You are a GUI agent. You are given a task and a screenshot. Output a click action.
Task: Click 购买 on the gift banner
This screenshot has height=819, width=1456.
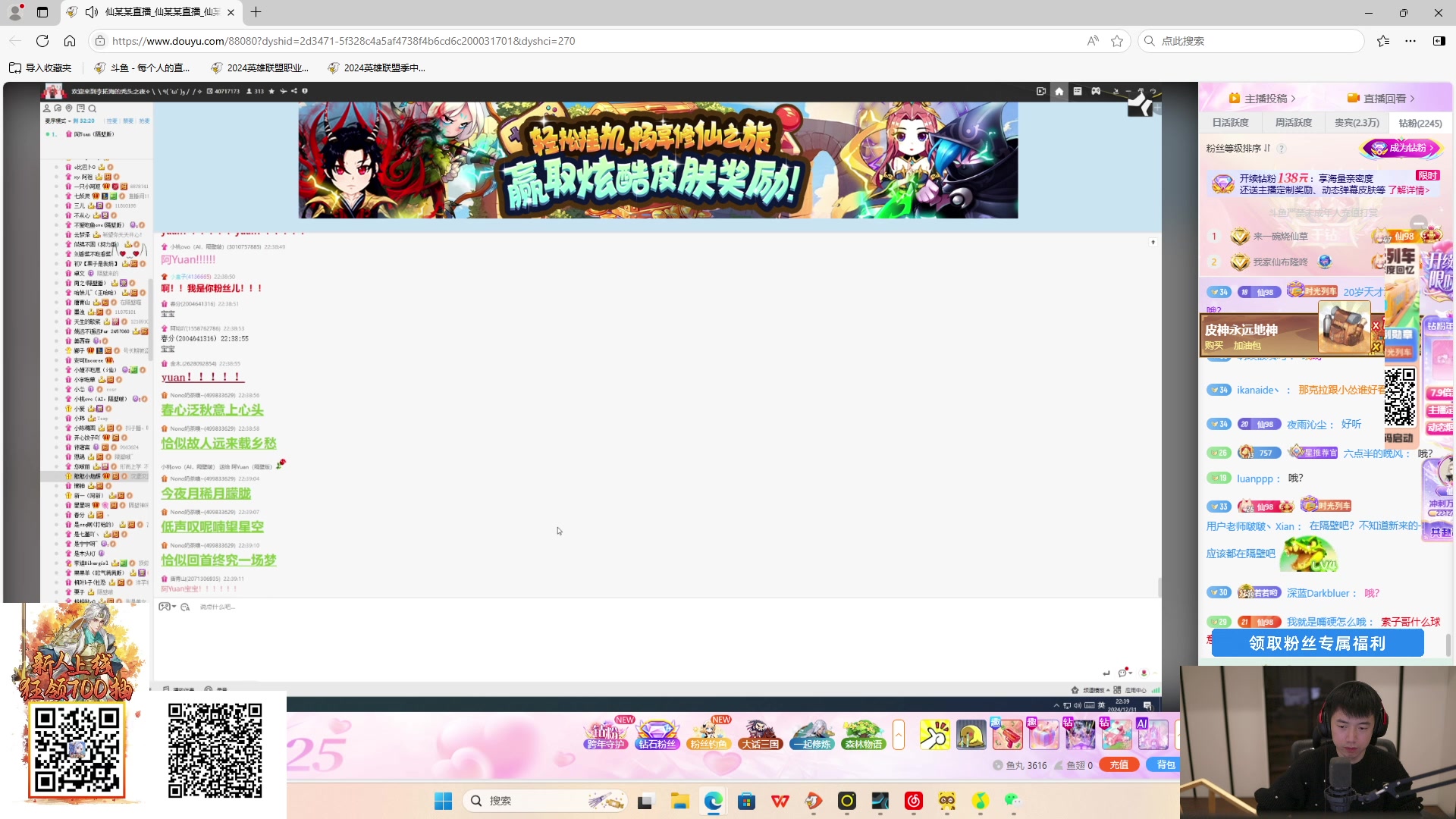click(1214, 346)
